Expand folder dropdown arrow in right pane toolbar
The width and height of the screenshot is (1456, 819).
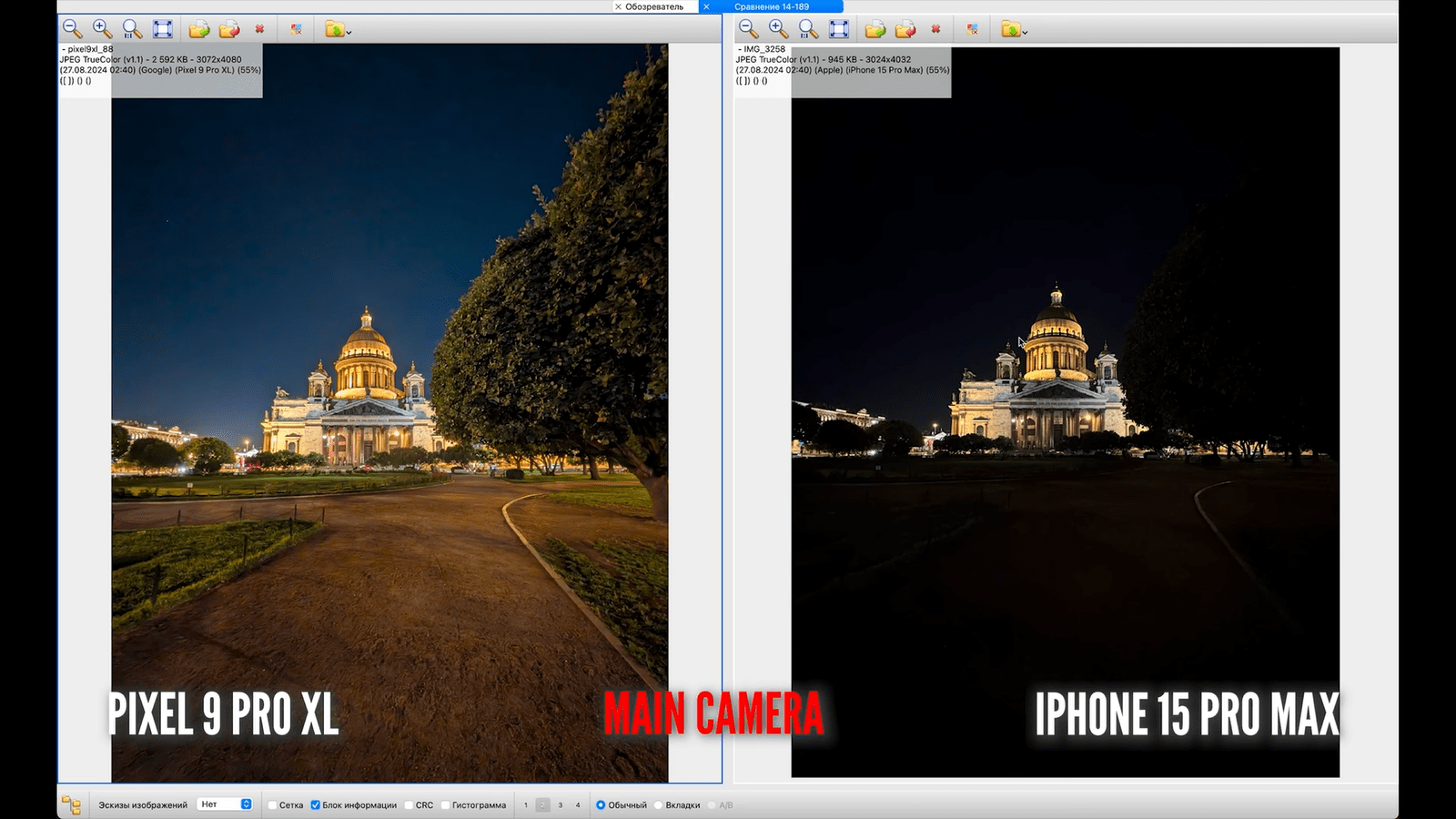[1025, 33]
